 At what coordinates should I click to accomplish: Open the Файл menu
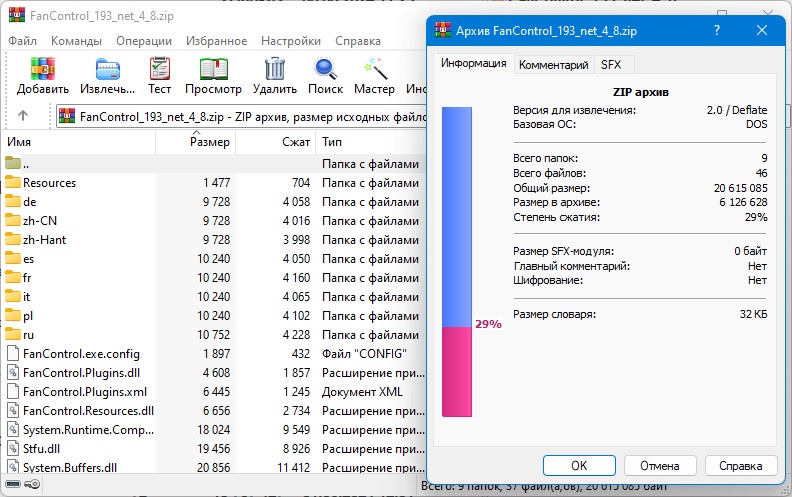click(x=22, y=41)
